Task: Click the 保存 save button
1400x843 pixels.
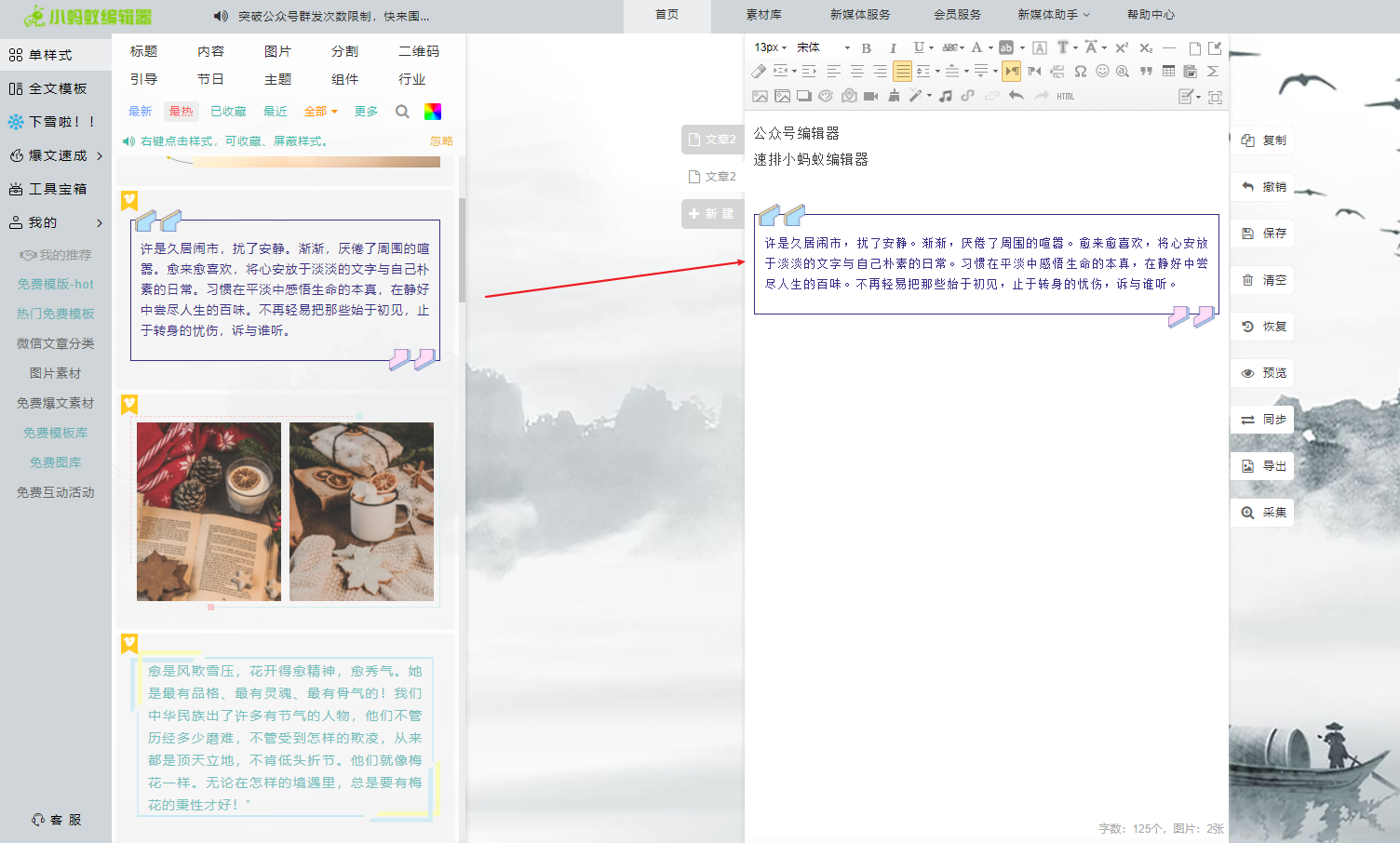Action: [x=1263, y=234]
